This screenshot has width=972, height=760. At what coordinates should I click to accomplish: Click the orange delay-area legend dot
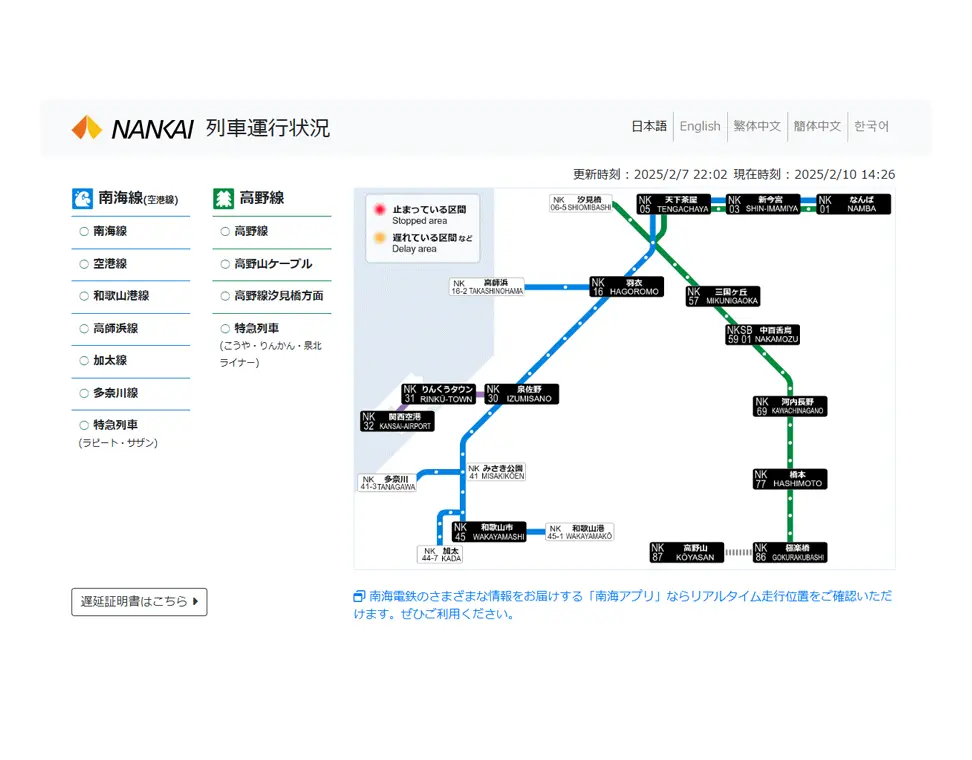click(x=380, y=238)
